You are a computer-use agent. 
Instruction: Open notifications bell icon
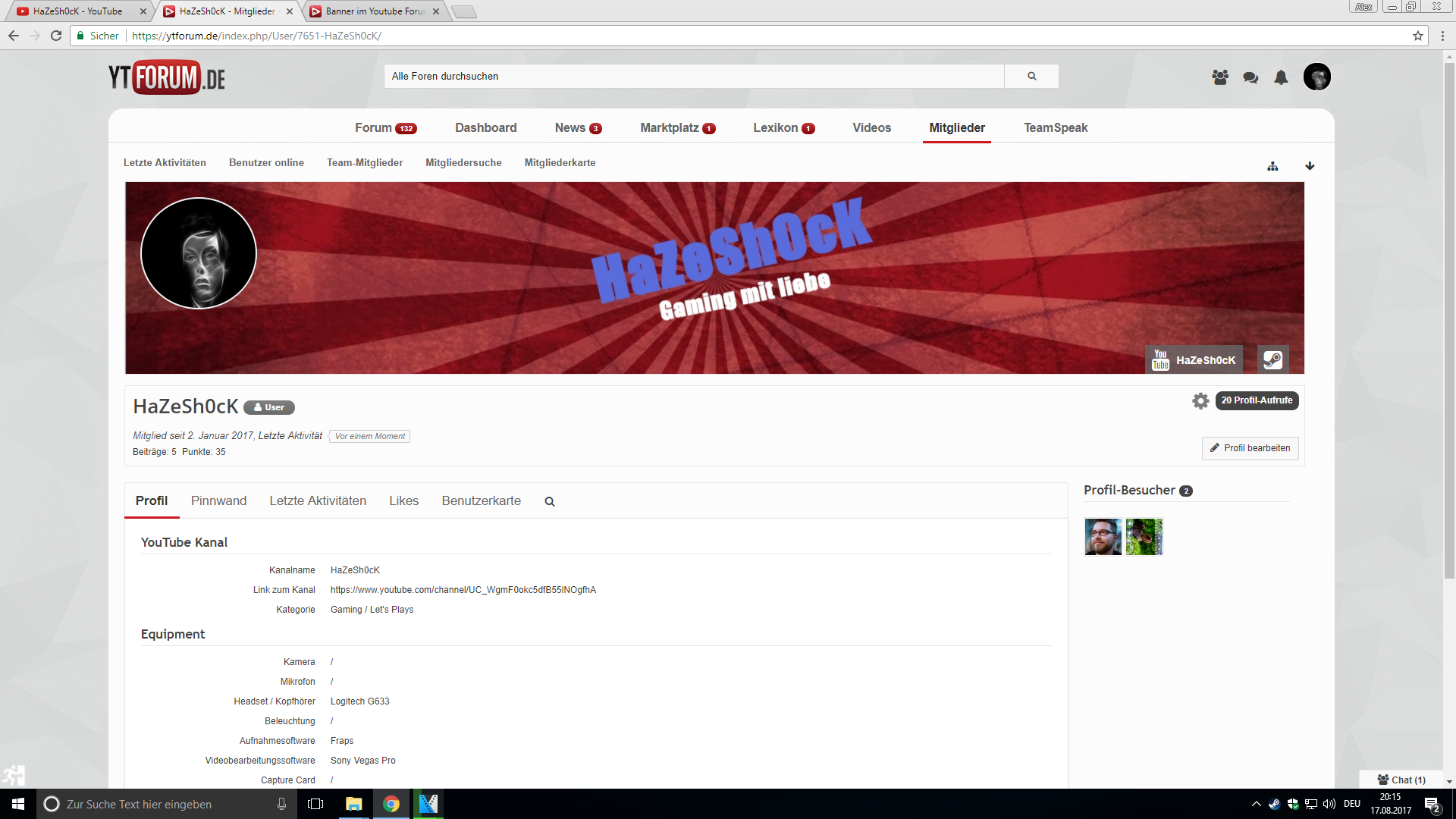tap(1281, 77)
